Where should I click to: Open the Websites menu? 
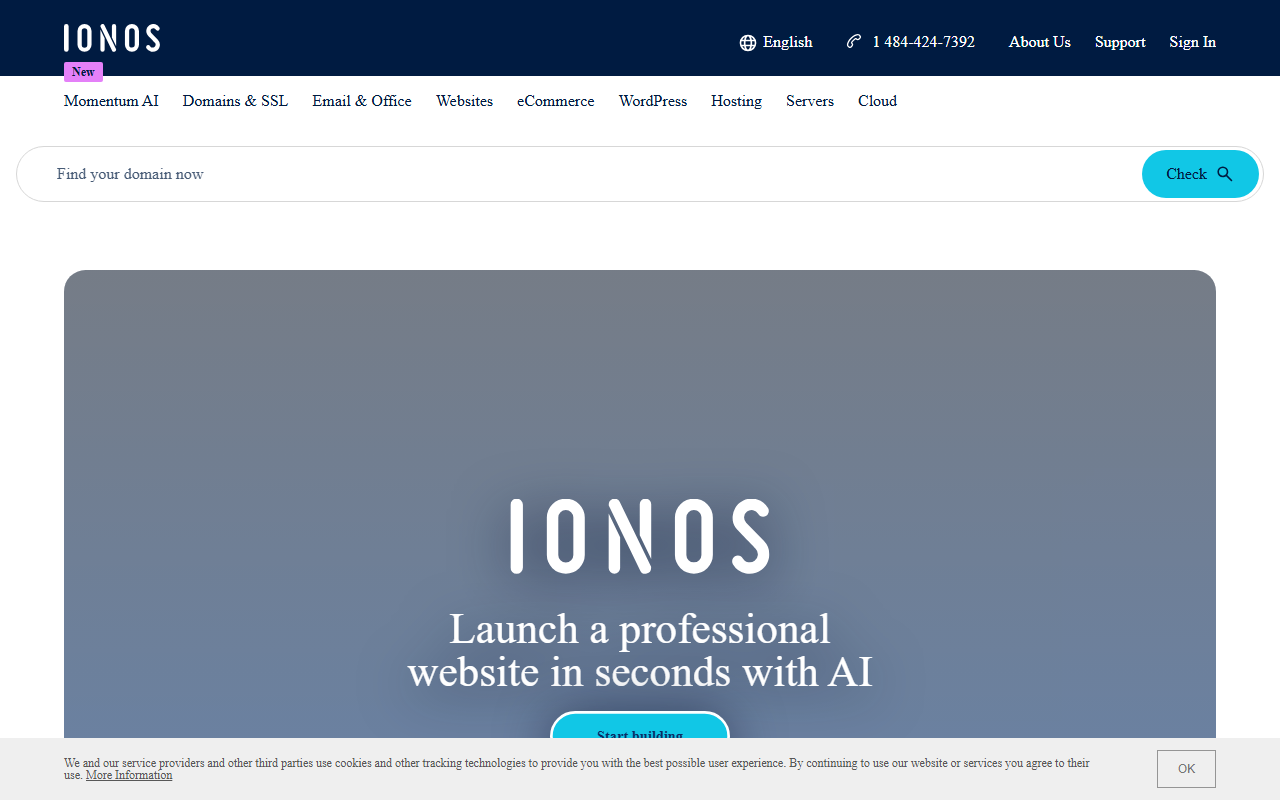point(464,101)
